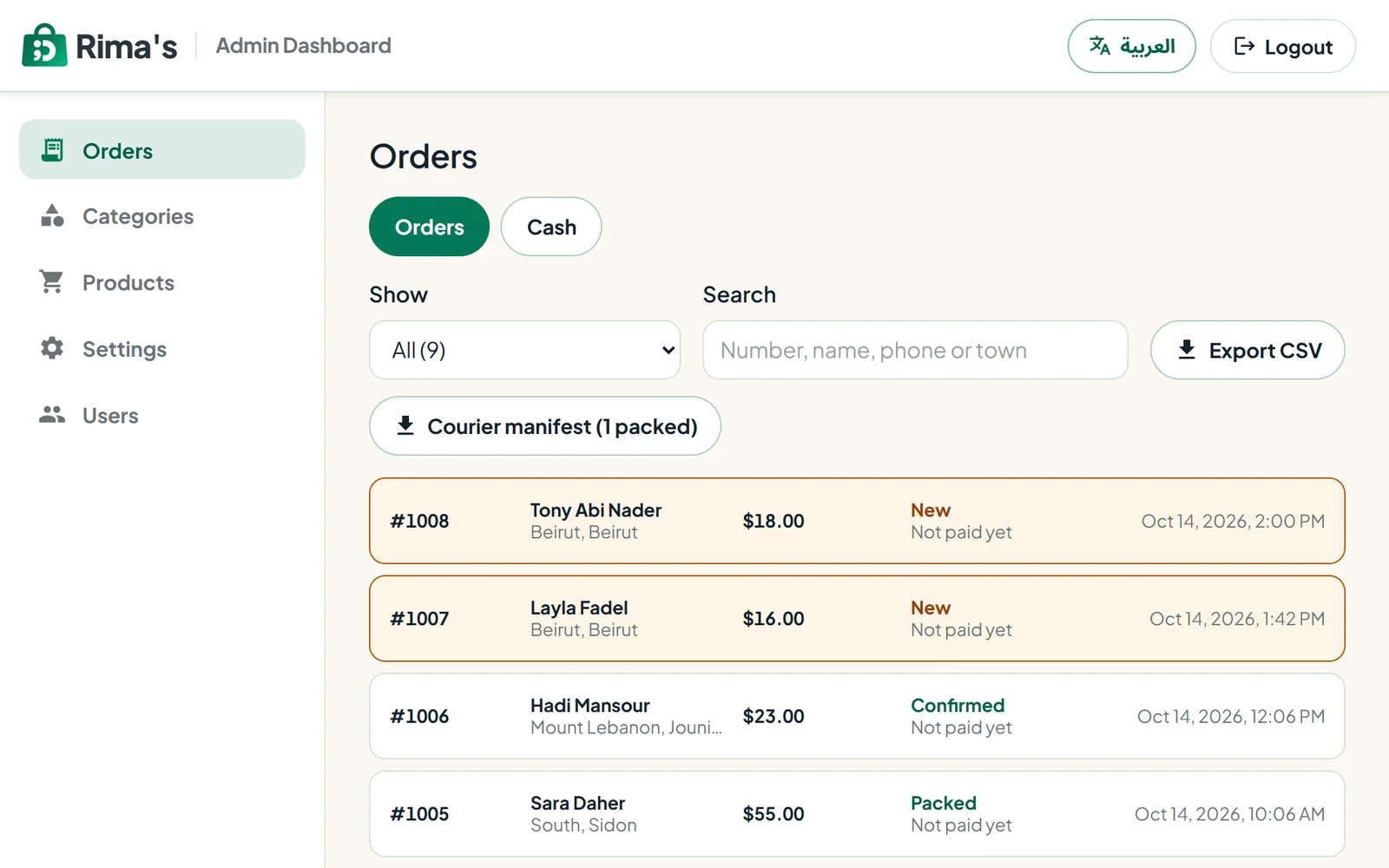Click order number #1006
Image resolution: width=1389 pixels, height=868 pixels.
(419, 716)
